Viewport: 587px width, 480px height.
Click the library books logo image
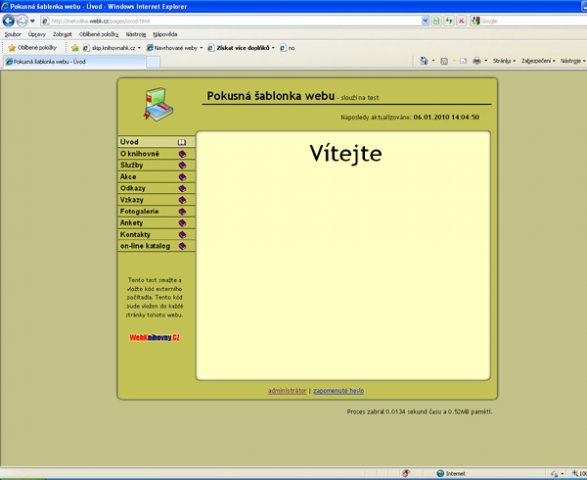pos(158,104)
